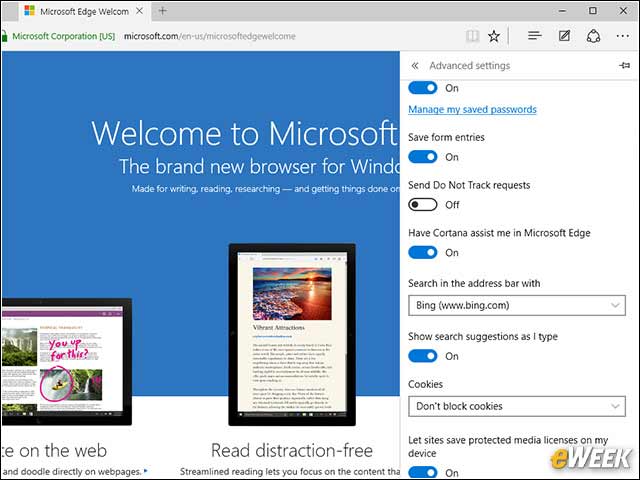
Task: Make a Web Note icon
Action: [x=564, y=36]
